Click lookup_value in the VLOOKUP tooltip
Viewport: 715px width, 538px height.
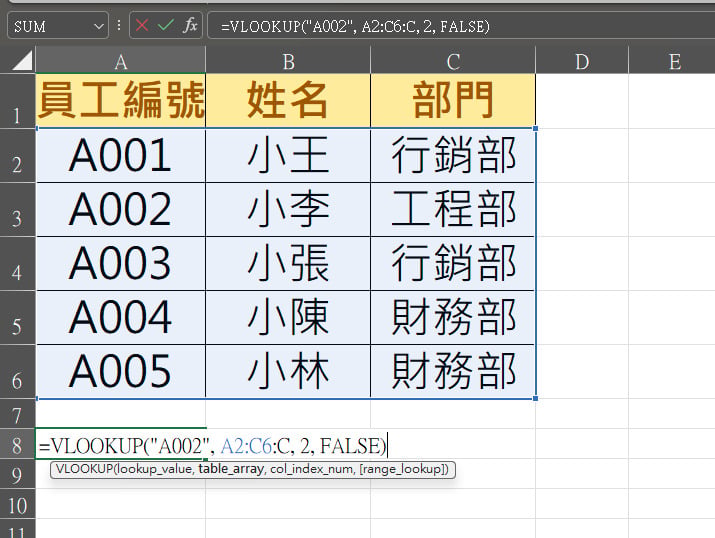pyautogui.click(x=155, y=469)
